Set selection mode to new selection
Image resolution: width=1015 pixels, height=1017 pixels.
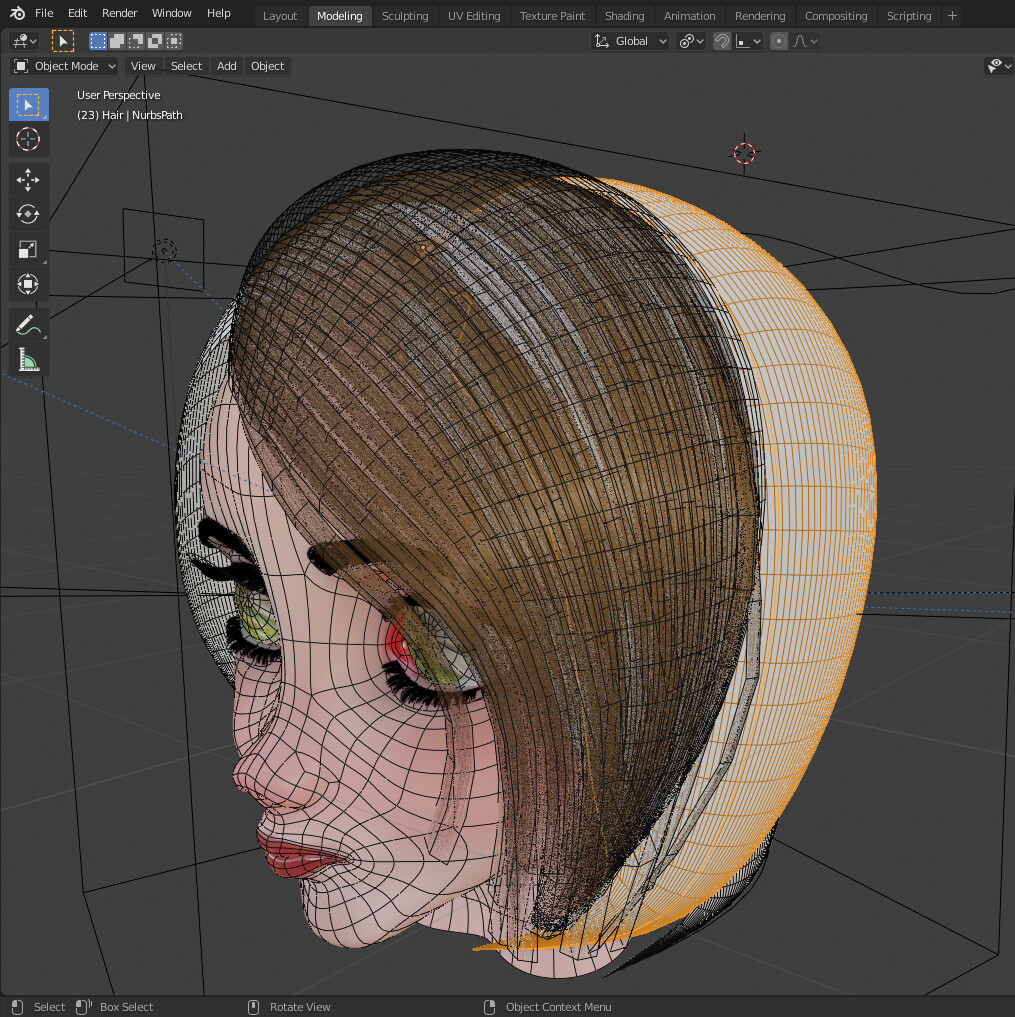(98, 42)
